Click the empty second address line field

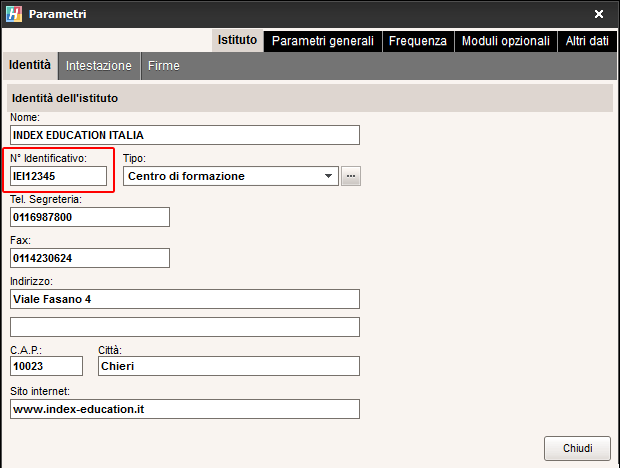185,327
